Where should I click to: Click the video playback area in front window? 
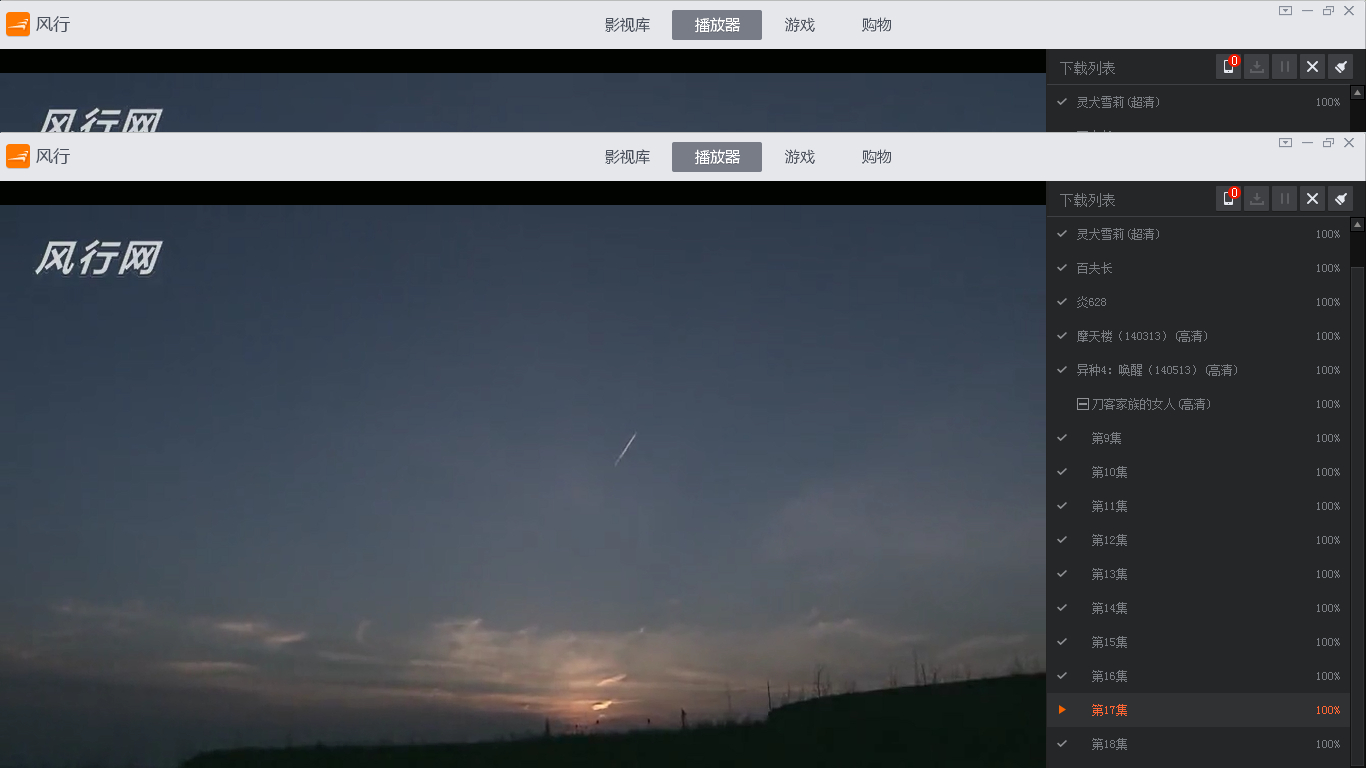pos(523,486)
